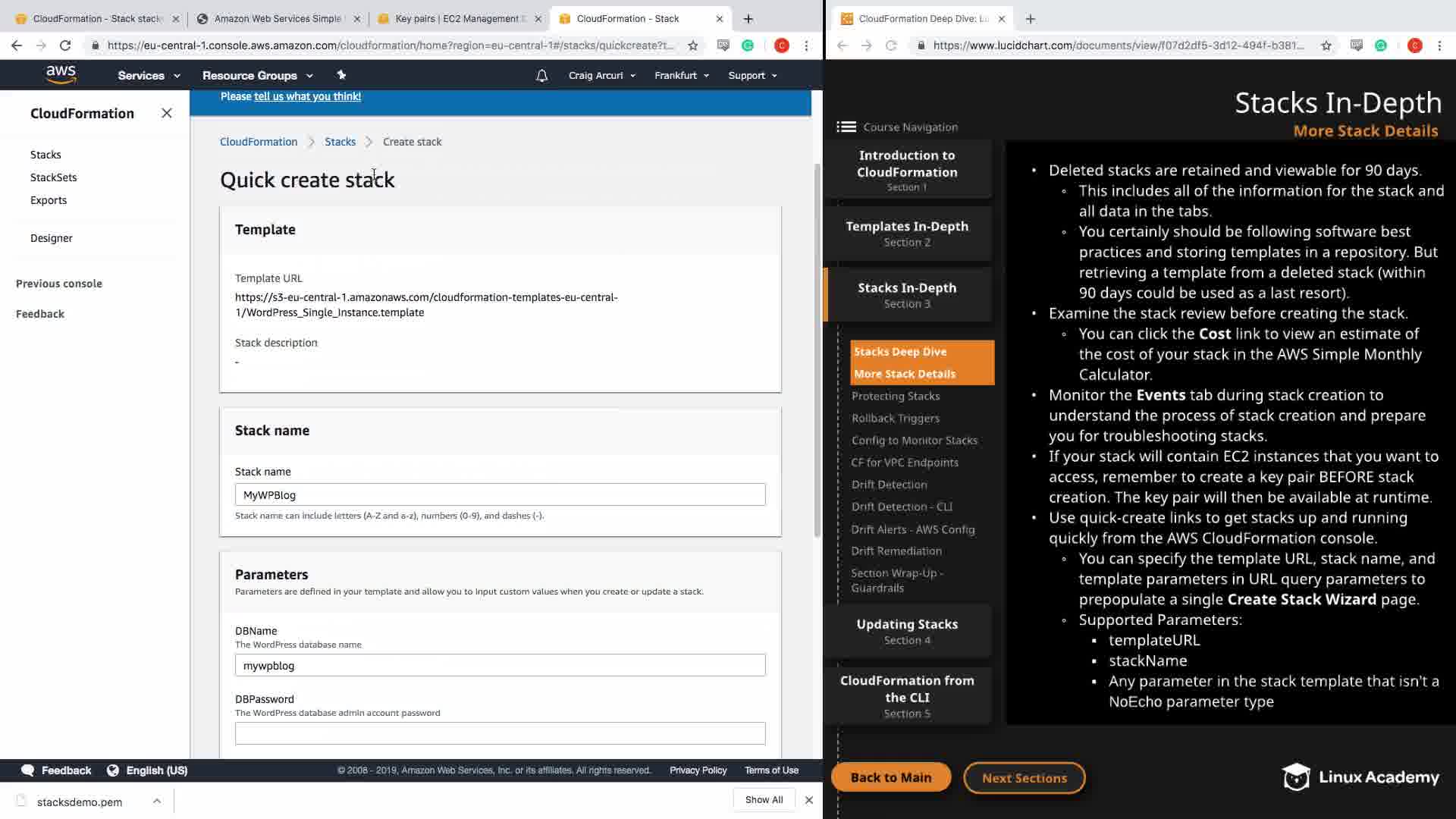Click the pin shortcut icon in AWS navbar

[341, 75]
